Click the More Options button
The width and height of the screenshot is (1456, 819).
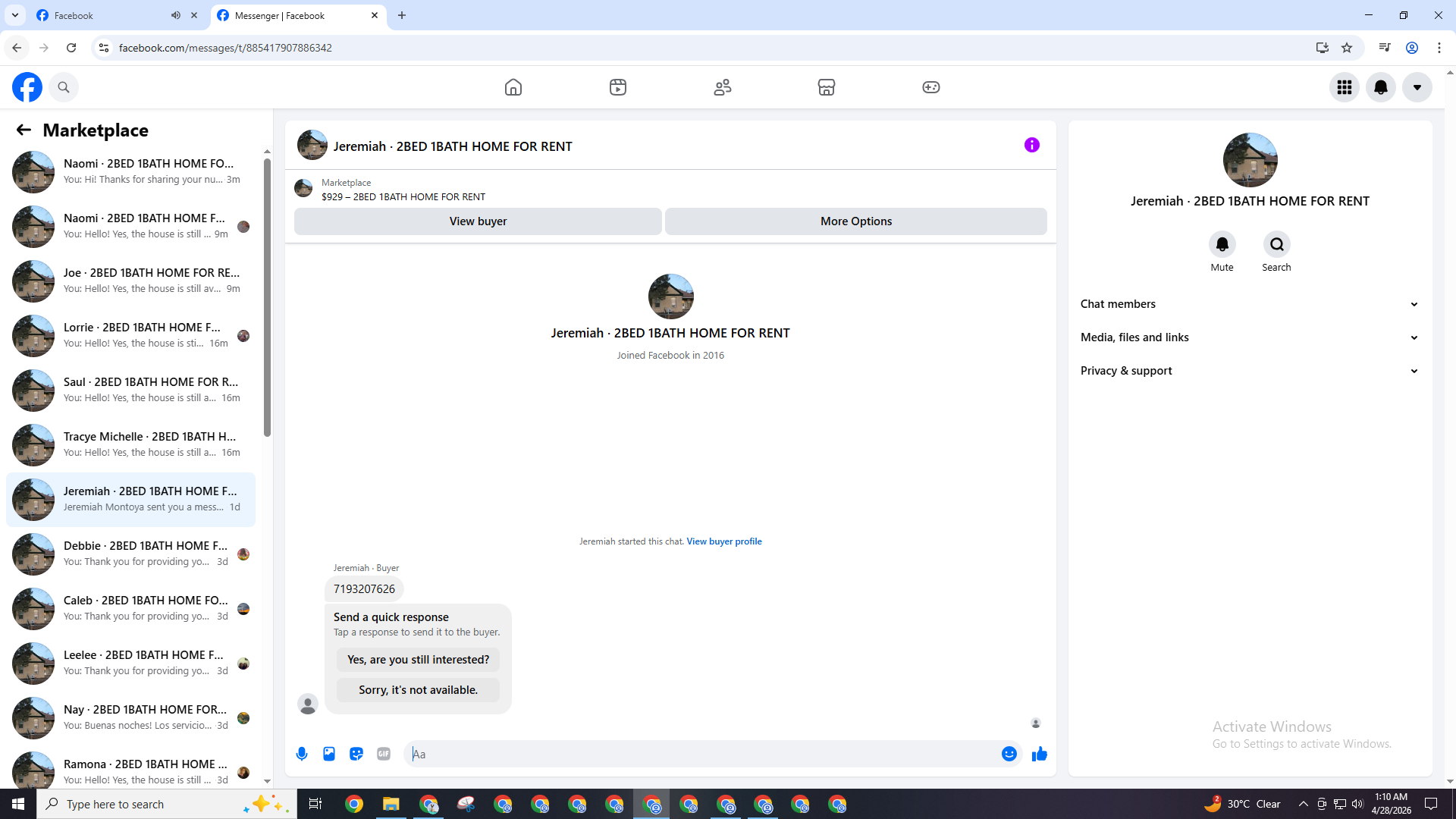coord(856,221)
